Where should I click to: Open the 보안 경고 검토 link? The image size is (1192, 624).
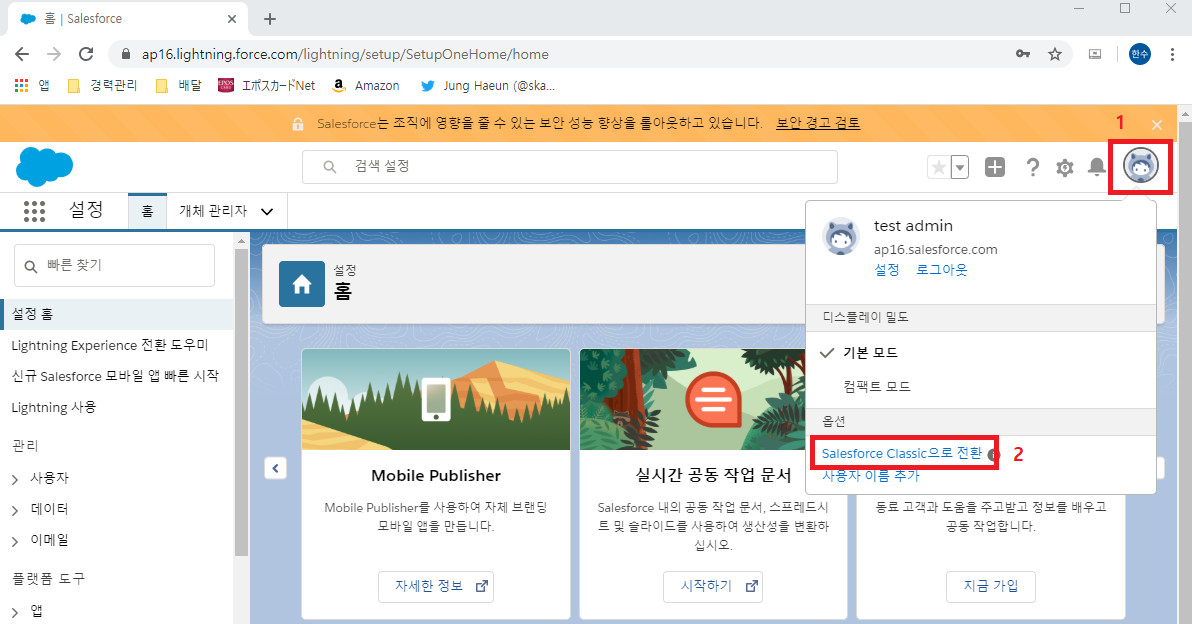click(x=818, y=123)
